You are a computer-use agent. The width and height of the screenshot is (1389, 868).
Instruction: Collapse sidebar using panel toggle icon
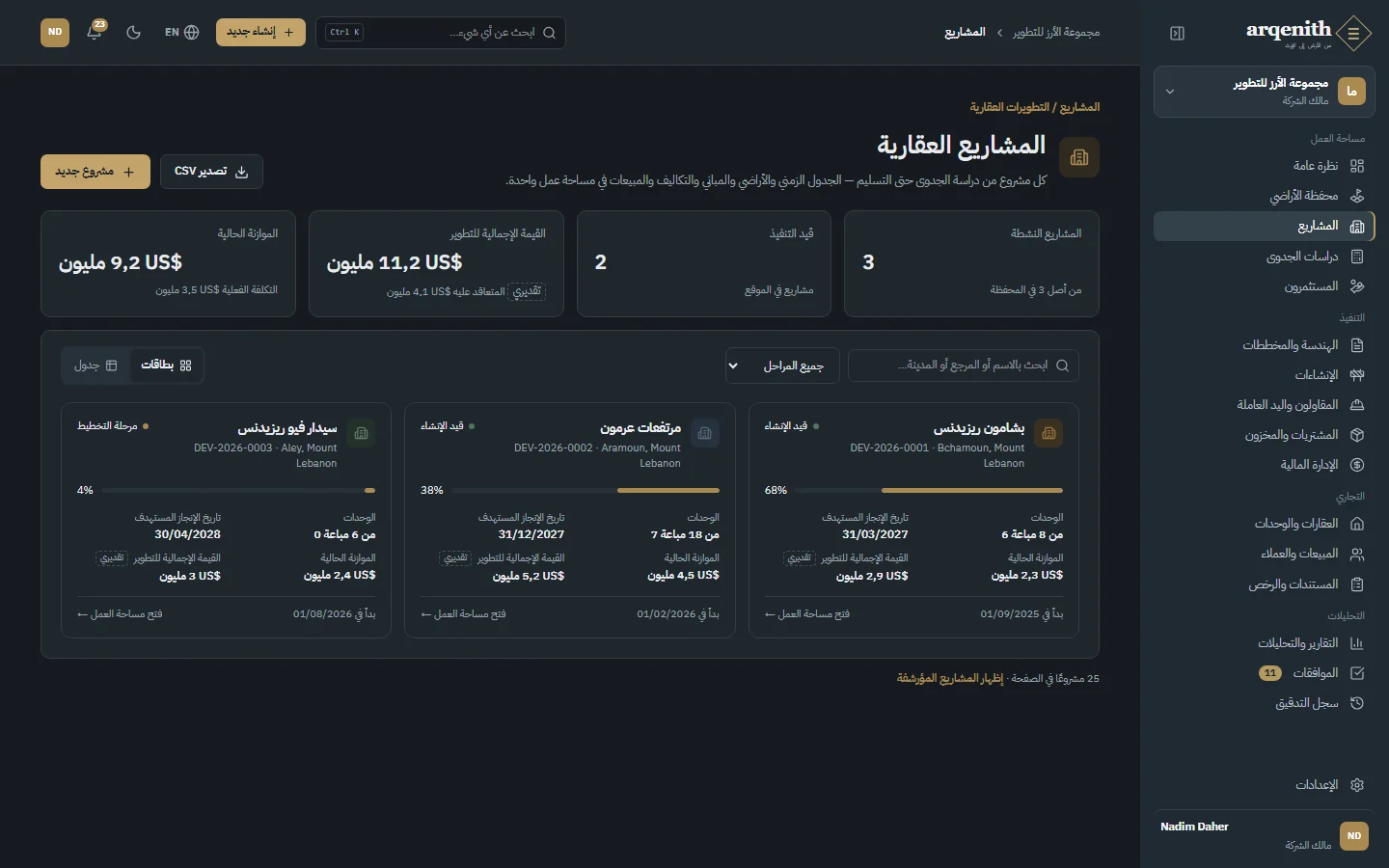(1177, 33)
